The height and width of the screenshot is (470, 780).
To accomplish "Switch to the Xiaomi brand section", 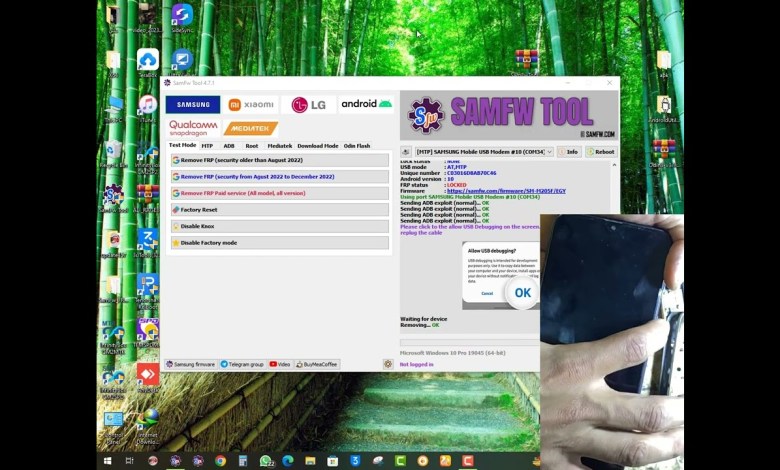I will click(x=249, y=105).
